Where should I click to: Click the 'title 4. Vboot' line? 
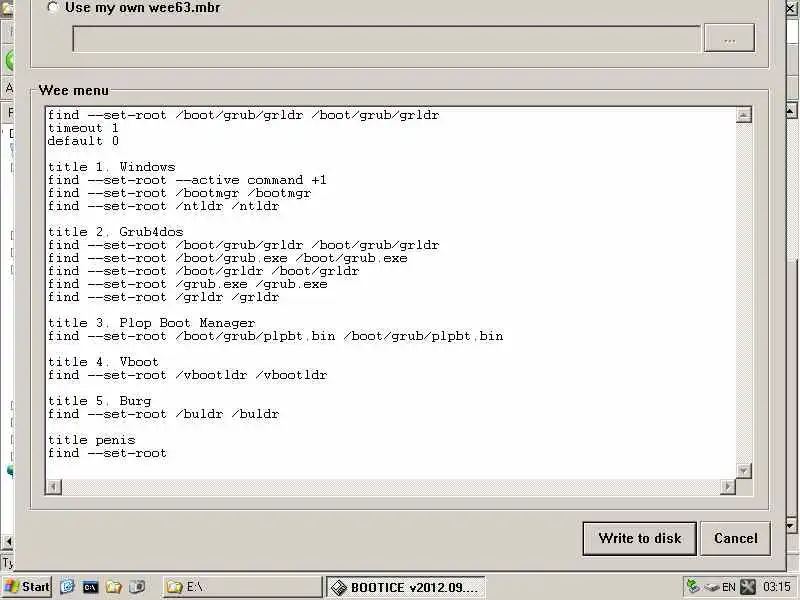click(x=103, y=362)
